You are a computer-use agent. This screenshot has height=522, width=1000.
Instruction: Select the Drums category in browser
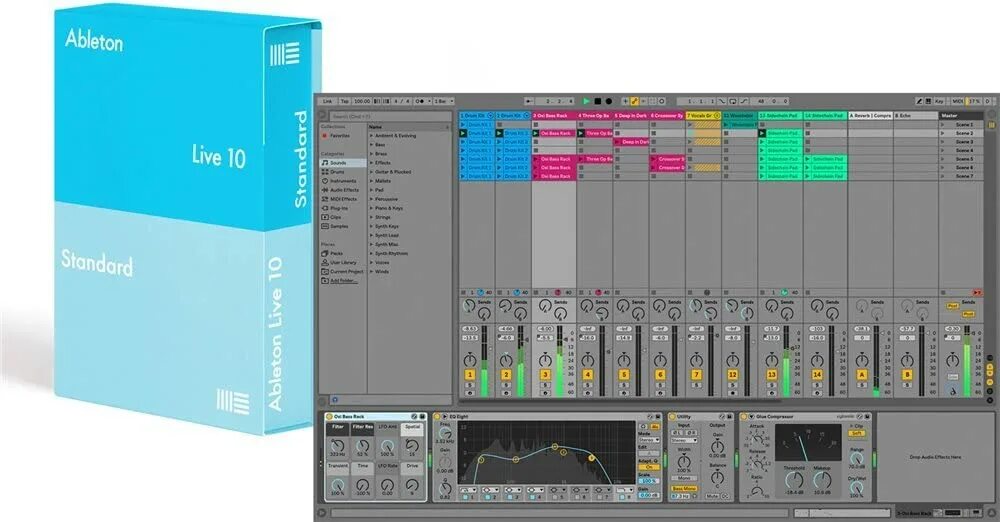click(343, 172)
